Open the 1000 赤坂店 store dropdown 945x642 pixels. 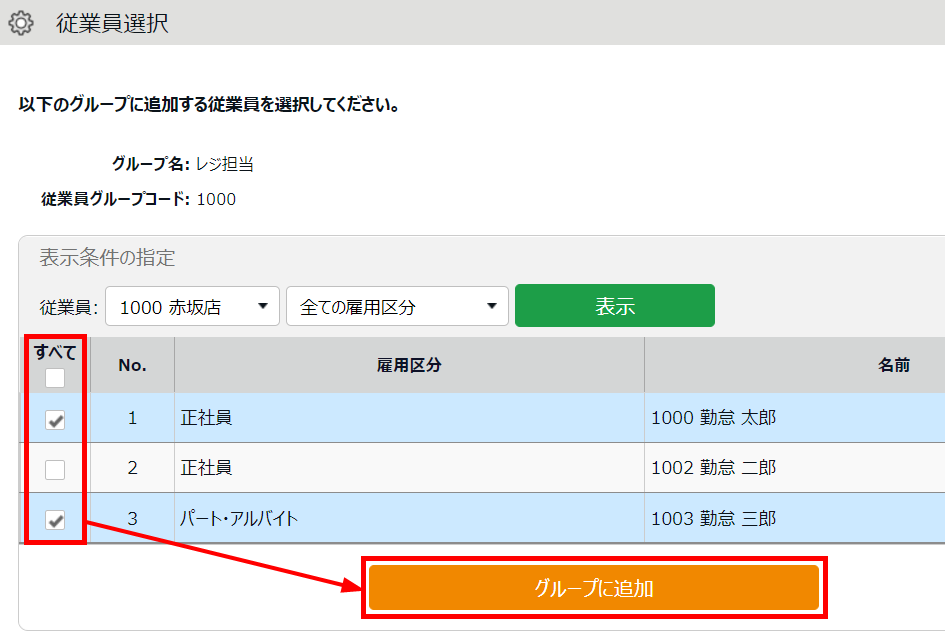193,307
